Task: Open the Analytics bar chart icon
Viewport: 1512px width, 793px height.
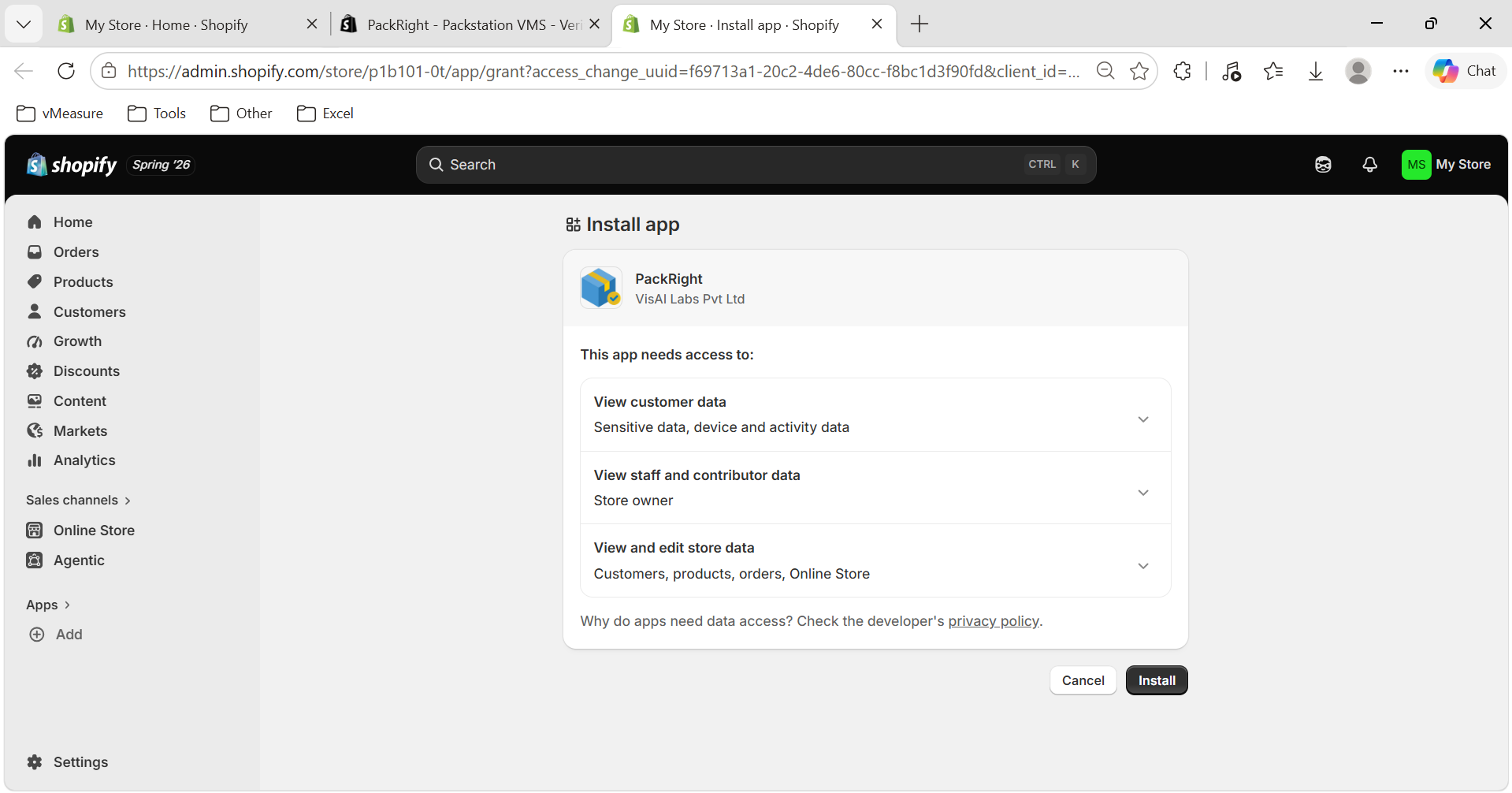Action: point(35,460)
